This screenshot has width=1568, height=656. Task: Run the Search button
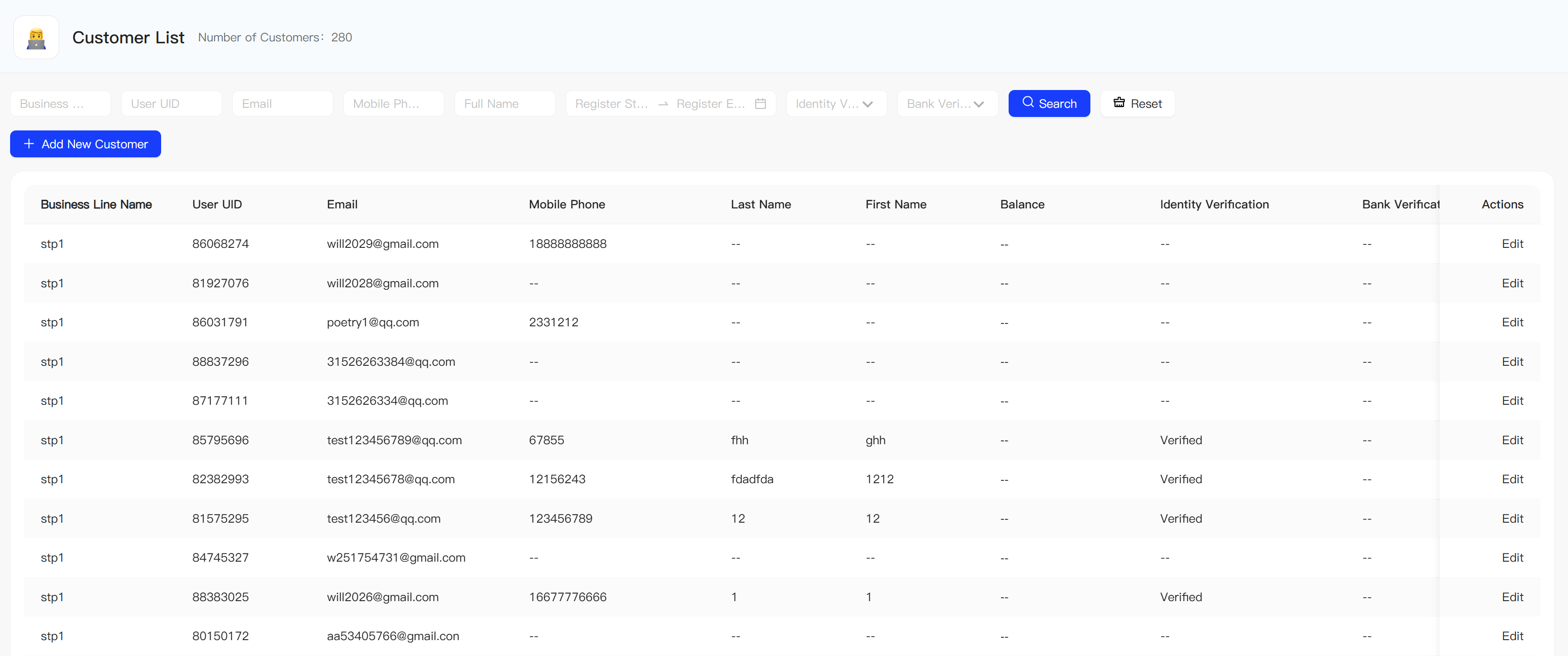pos(1049,103)
